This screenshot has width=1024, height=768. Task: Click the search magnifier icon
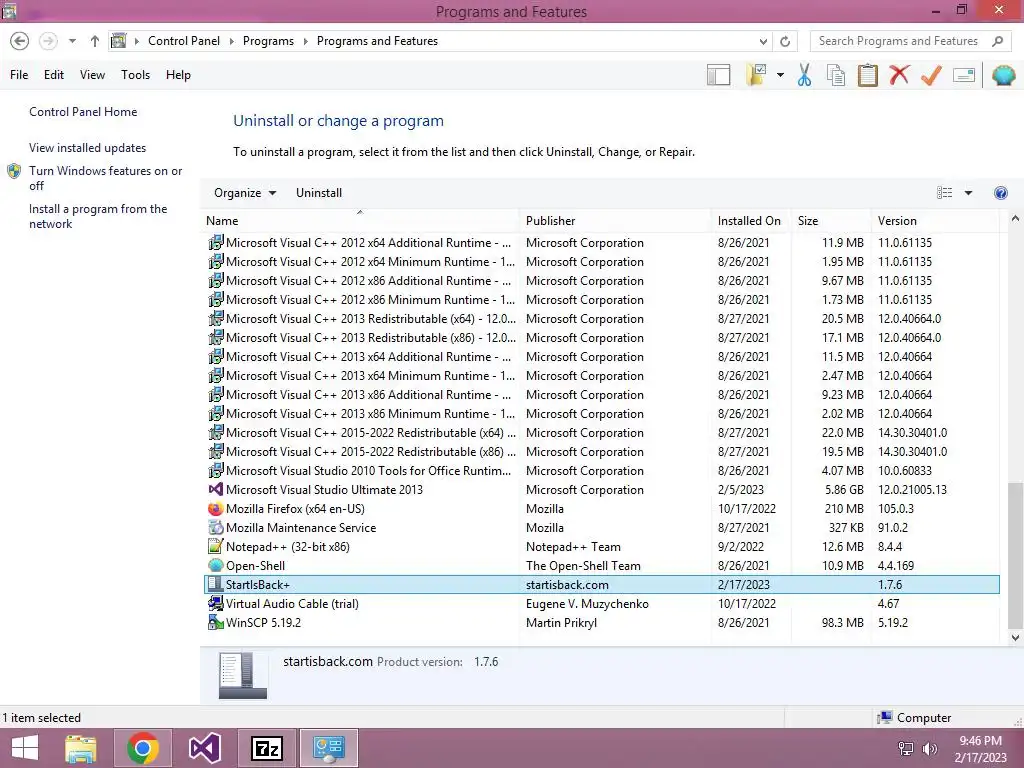[x=997, y=41]
